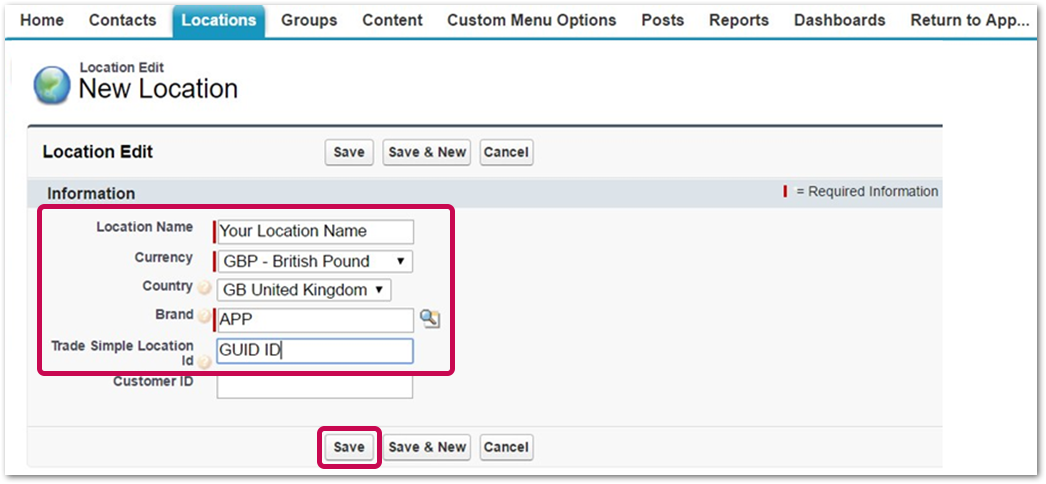
Task: Click the globe Location icon
Action: point(51,85)
